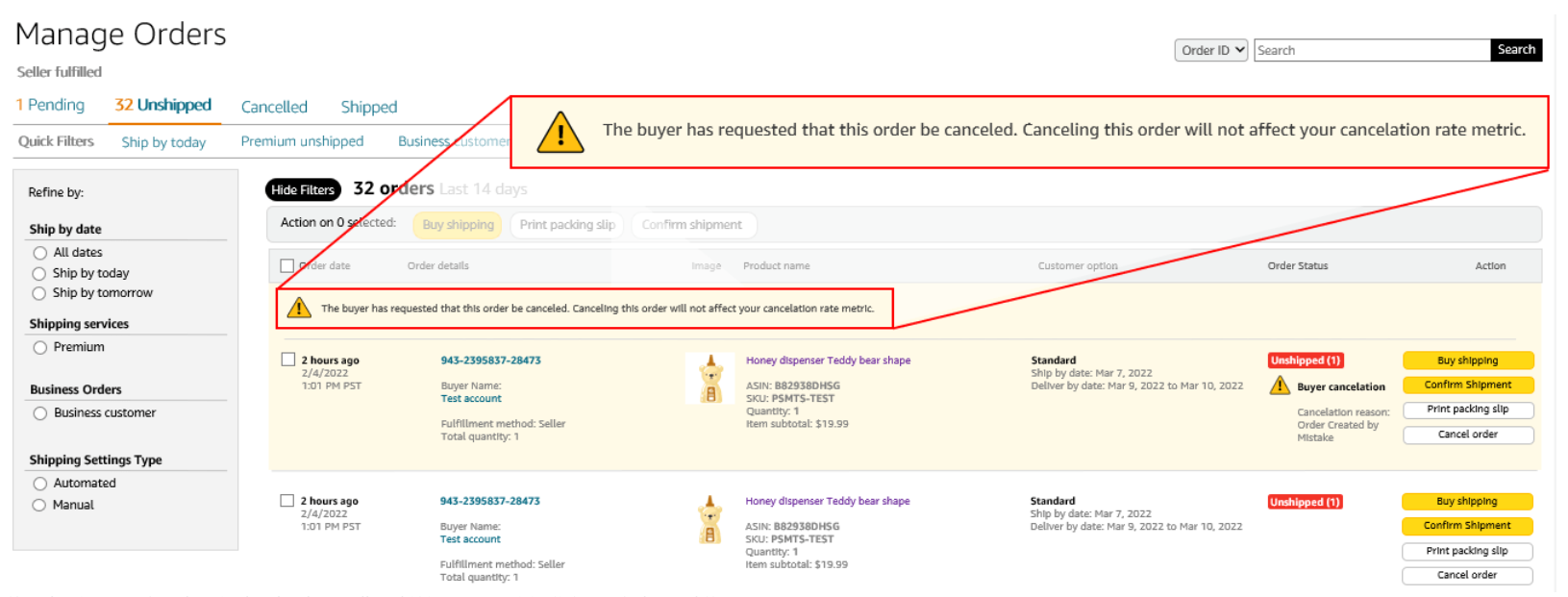This screenshot has width=1568, height=597.
Task: Open the Order ID search type dropdown
Action: point(1211,50)
